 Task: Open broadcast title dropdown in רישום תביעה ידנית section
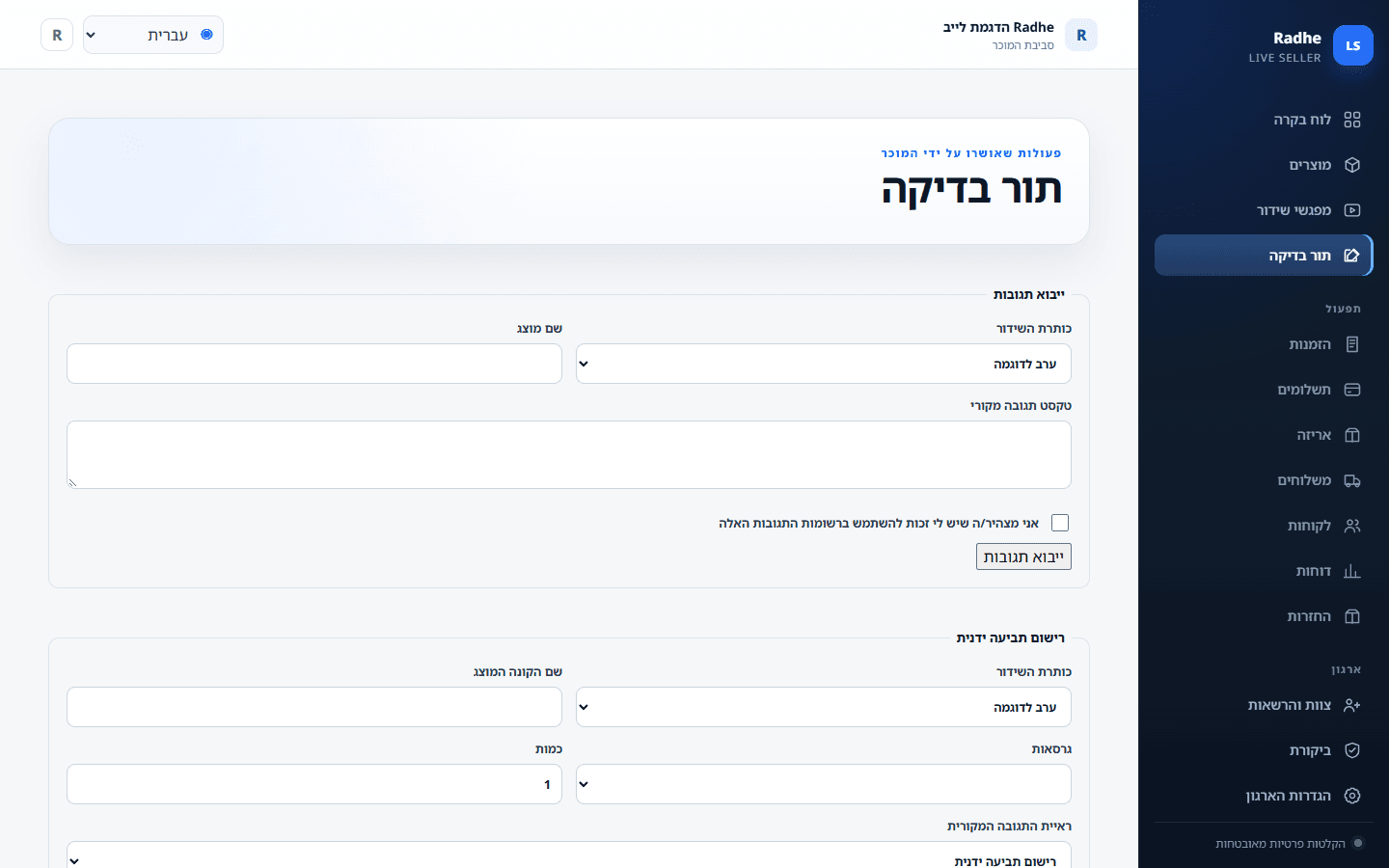click(824, 707)
